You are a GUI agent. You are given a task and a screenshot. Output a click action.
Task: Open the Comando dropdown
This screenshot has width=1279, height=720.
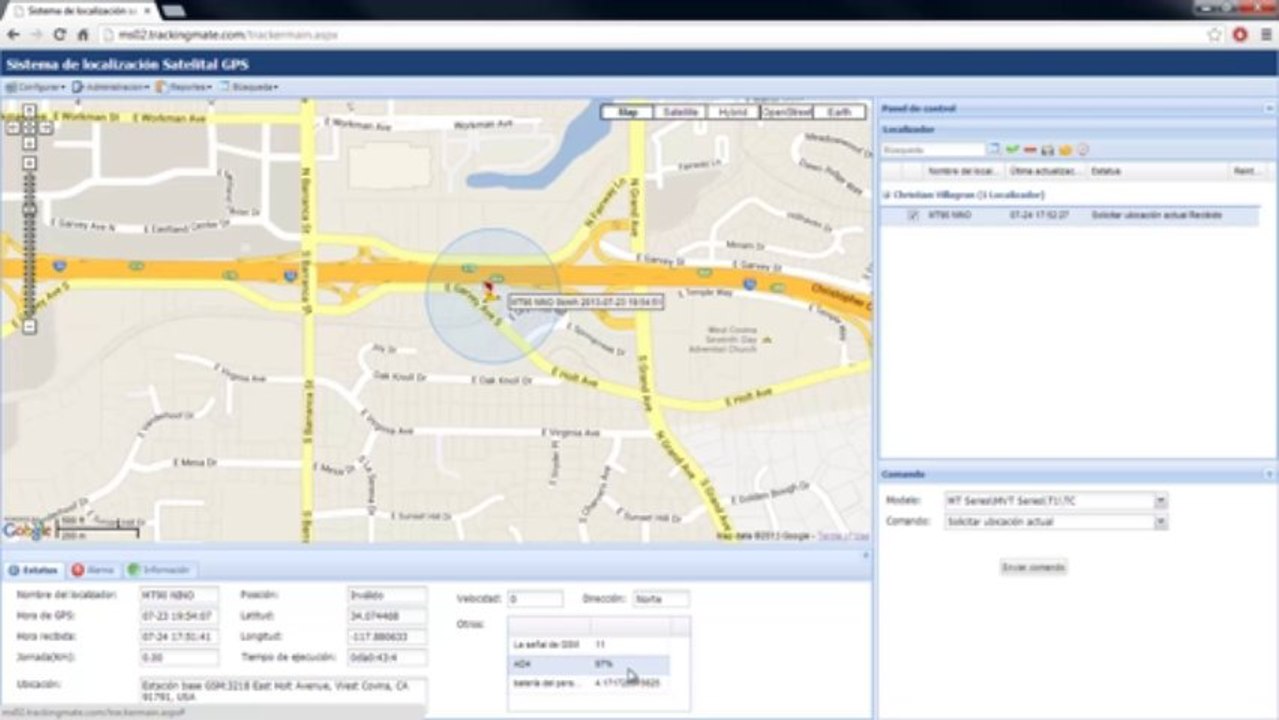point(1161,522)
